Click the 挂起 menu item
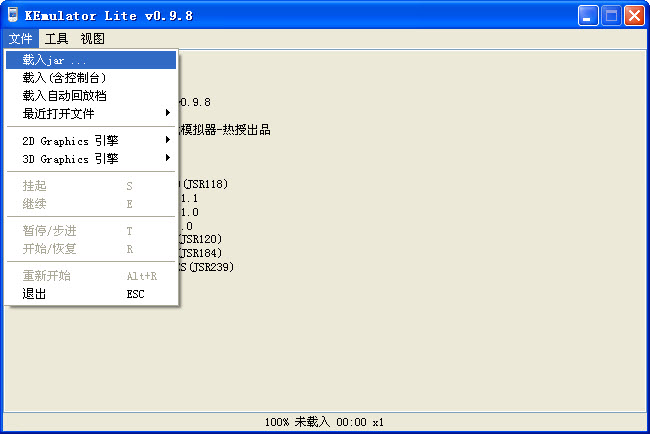Screen dimensions: 650x434 click(x=91, y=186)
